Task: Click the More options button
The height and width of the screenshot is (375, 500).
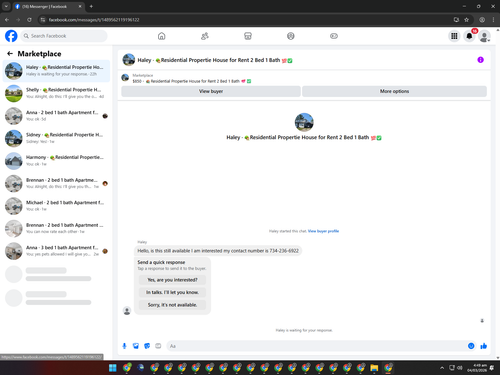Action: pos(394,91)
